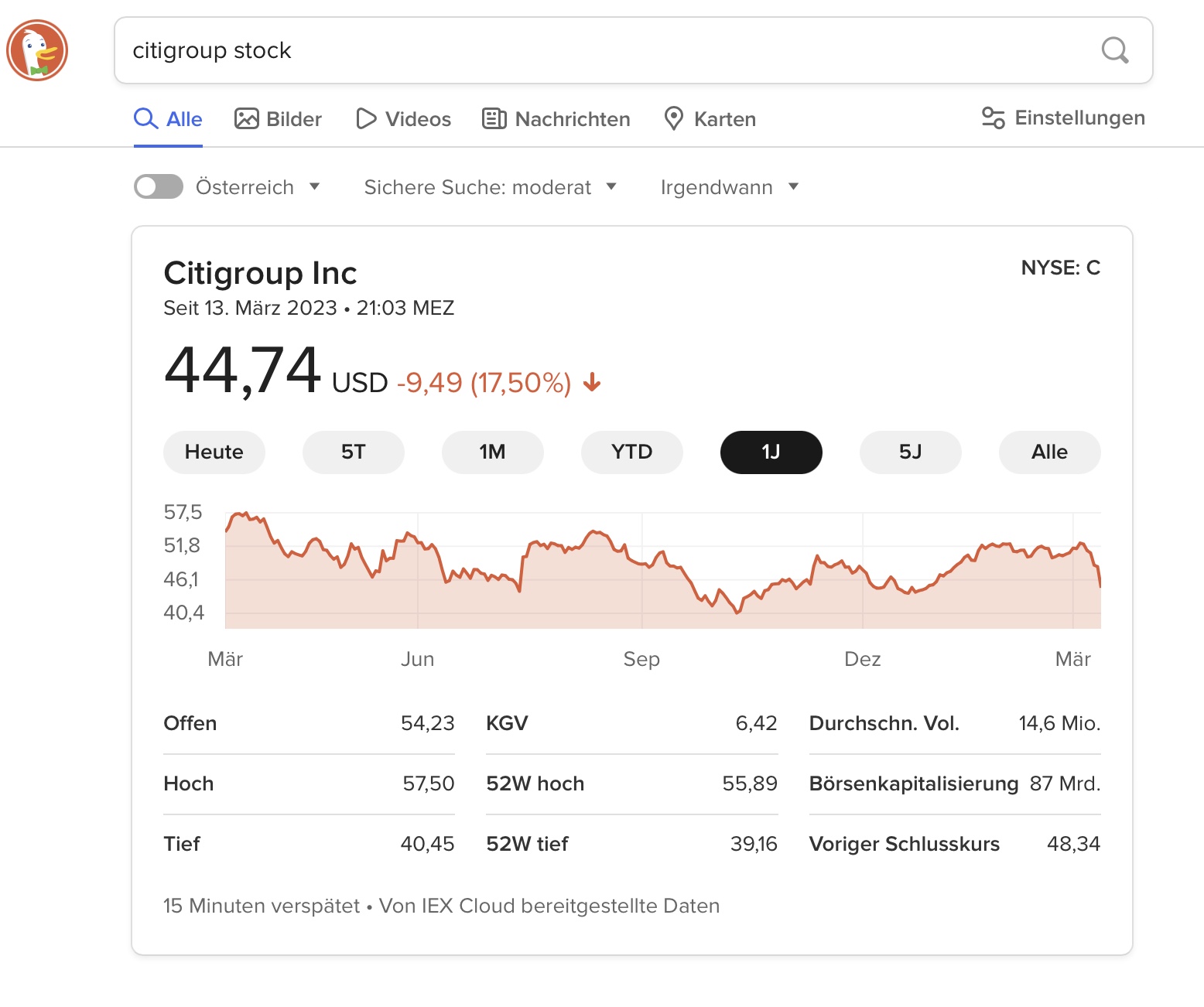Click the Bilder tab image icon
Screen dimensions: 1204x1007
coord(247,118)
